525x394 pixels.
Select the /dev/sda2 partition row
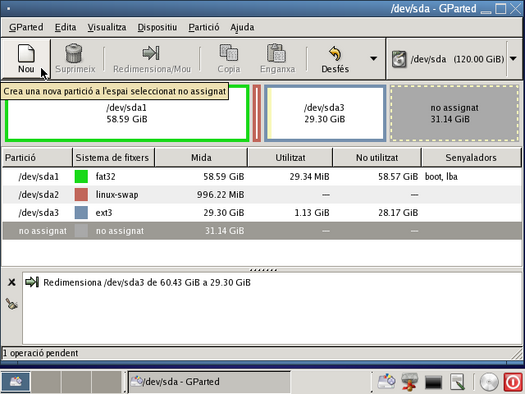pyautogui.click(x=262, y=194)
